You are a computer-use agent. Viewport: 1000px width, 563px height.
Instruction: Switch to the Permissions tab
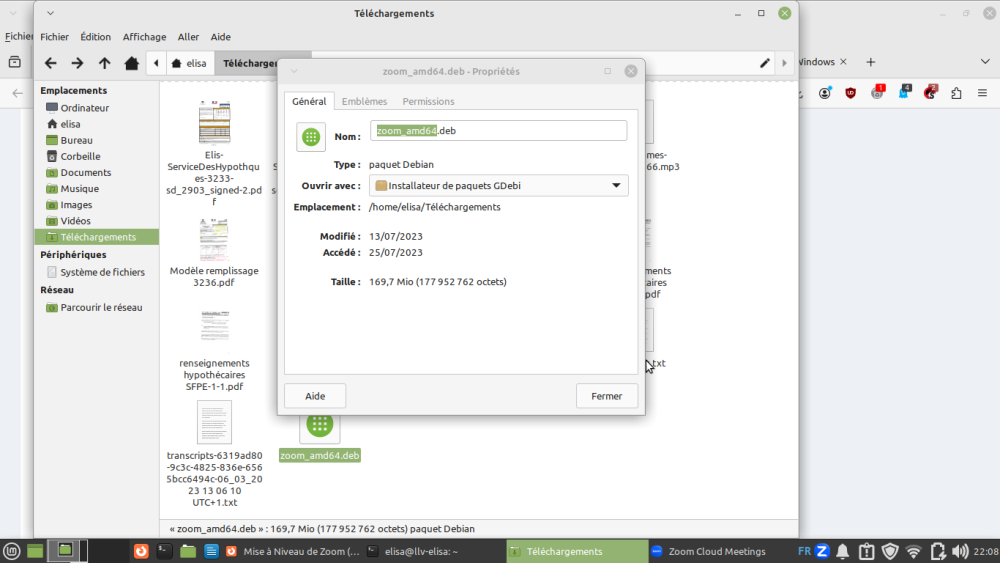pos(428,101)
